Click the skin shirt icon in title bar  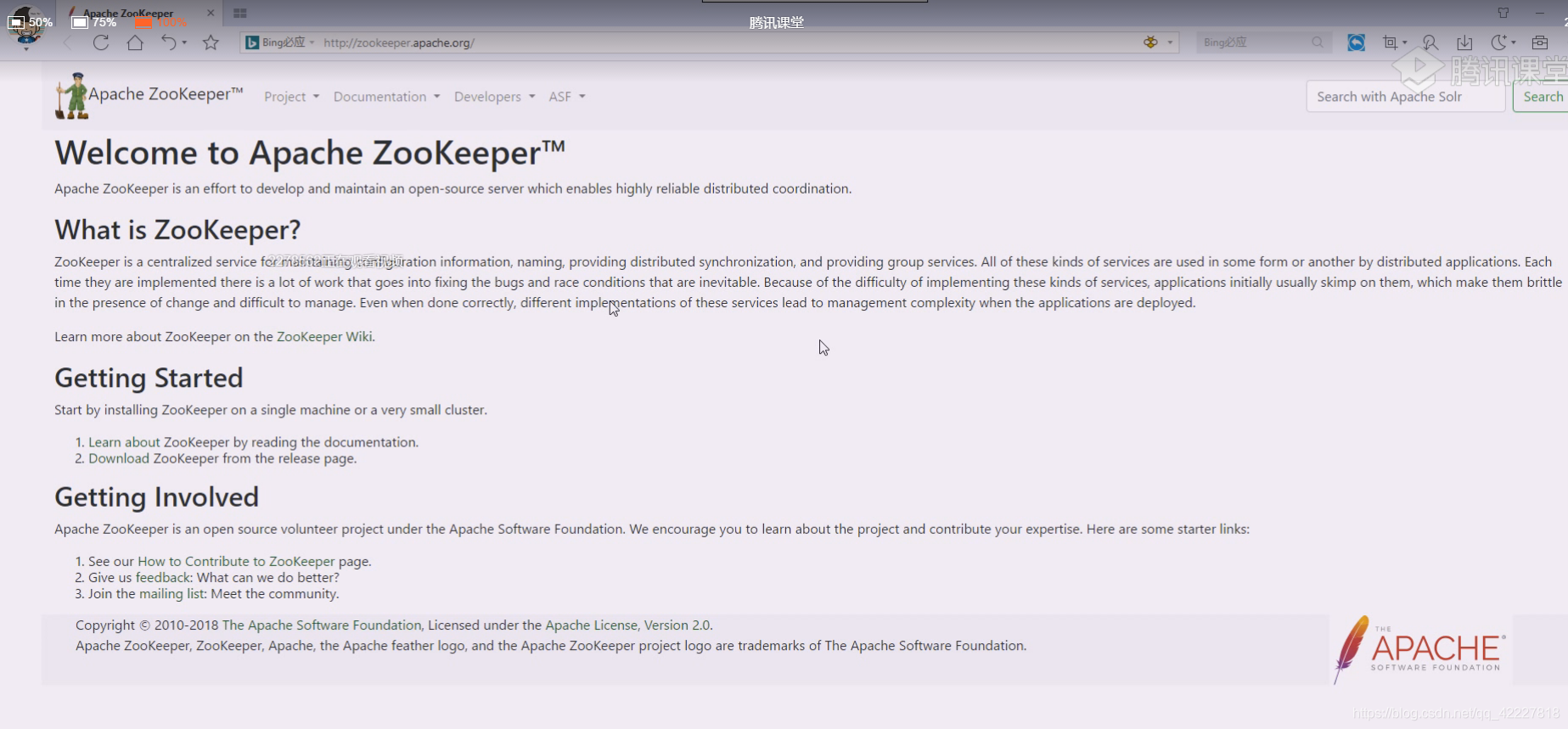(x=1503, y=13)
